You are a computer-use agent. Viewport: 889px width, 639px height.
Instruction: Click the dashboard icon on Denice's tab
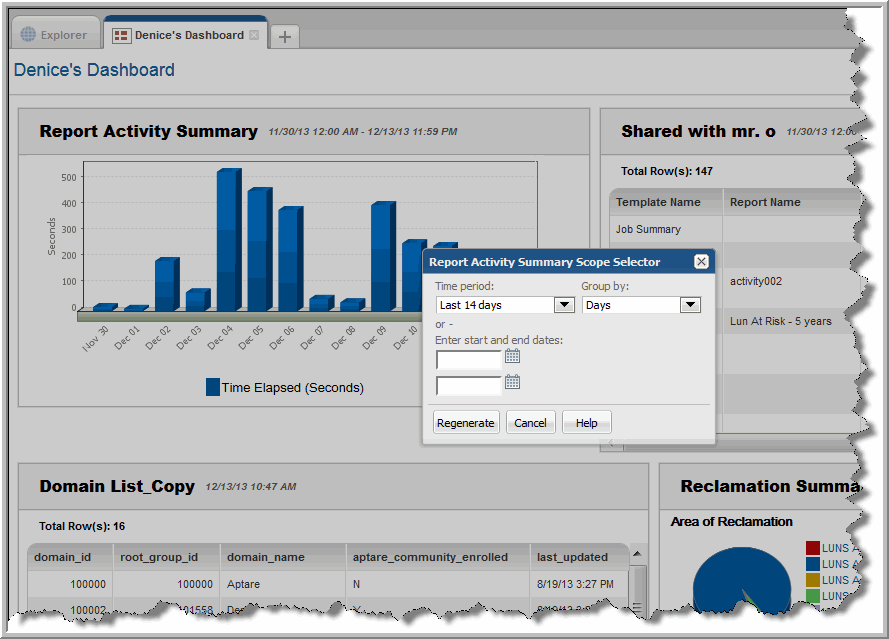pyautogui.click(x=121, y=36)
